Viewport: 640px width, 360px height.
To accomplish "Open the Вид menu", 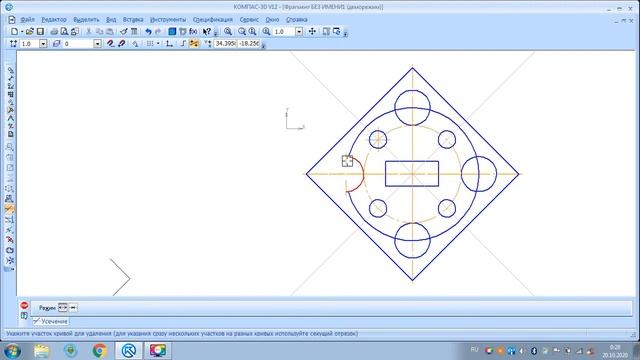I will (111, 20).
